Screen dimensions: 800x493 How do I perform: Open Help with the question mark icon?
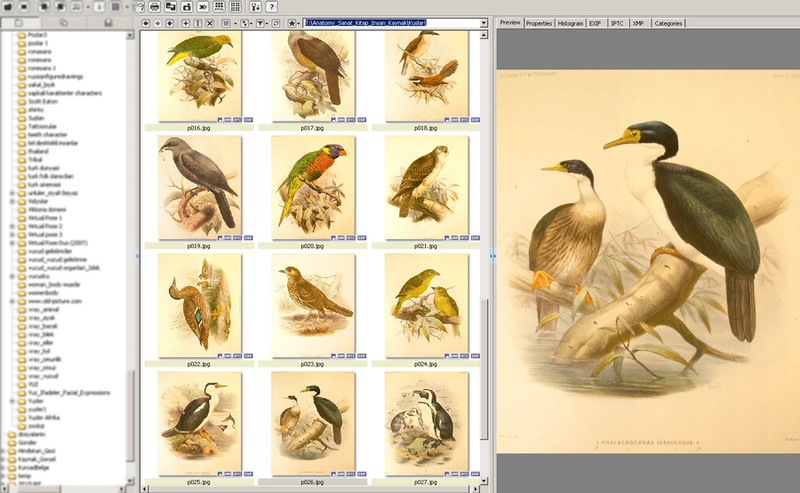(271, 7)
